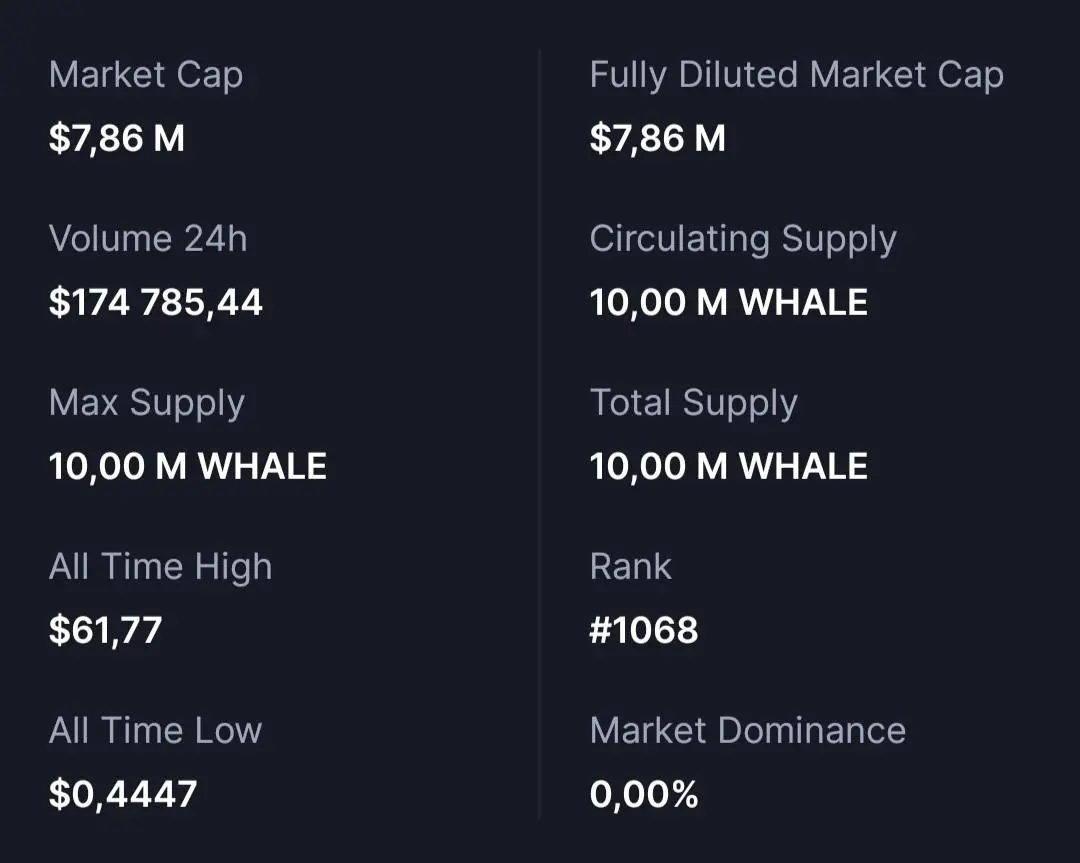Select the $0,4447 all time low value
1080x863 pixels.
(x=123, y=794)
